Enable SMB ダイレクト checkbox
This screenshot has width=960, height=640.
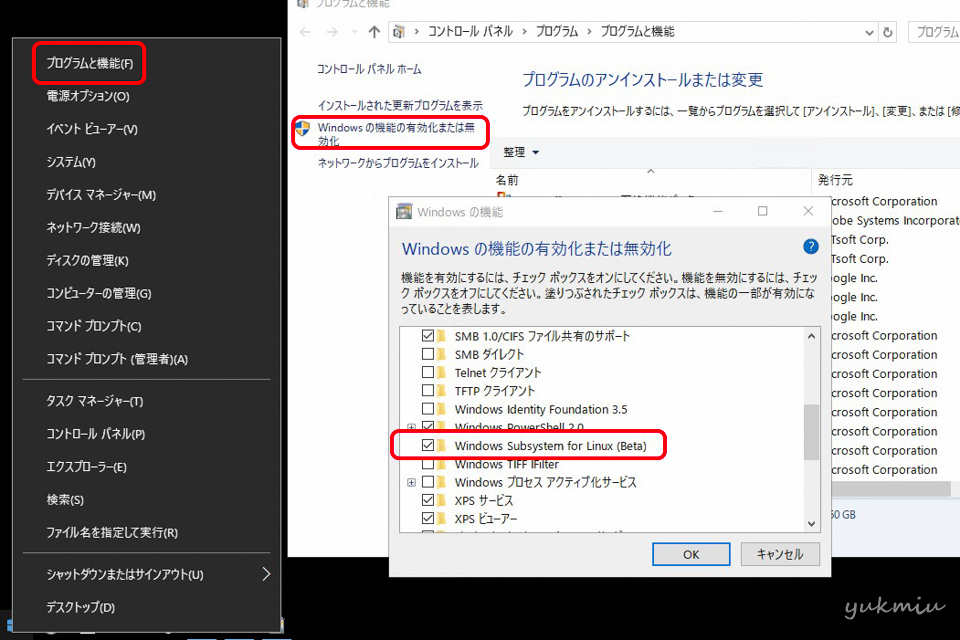[x=428, y=354]
